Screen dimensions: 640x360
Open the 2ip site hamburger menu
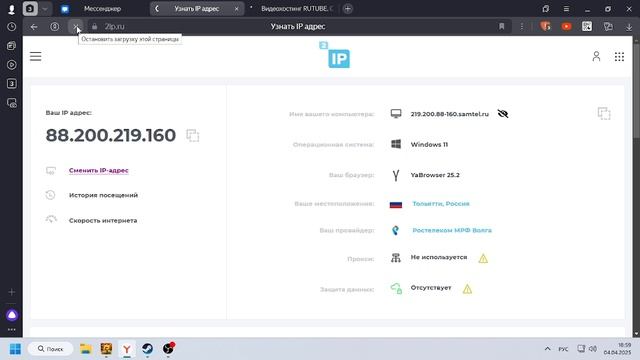click(36, 56)
